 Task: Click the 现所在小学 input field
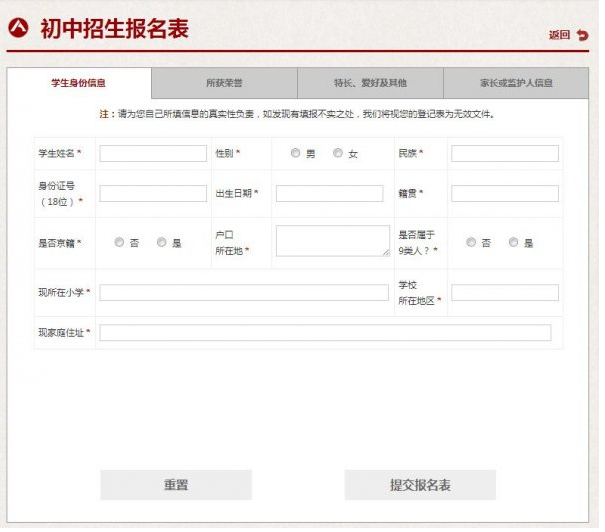pos(244,292)
